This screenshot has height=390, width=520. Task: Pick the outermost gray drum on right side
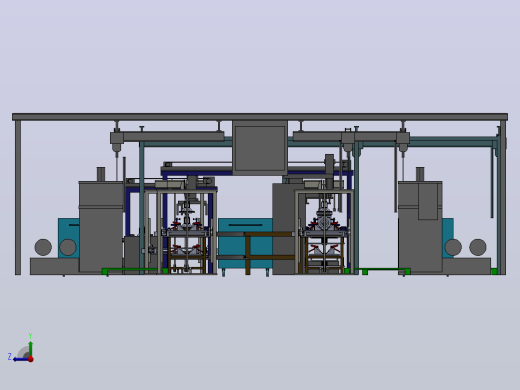click(x=478, y=247)
